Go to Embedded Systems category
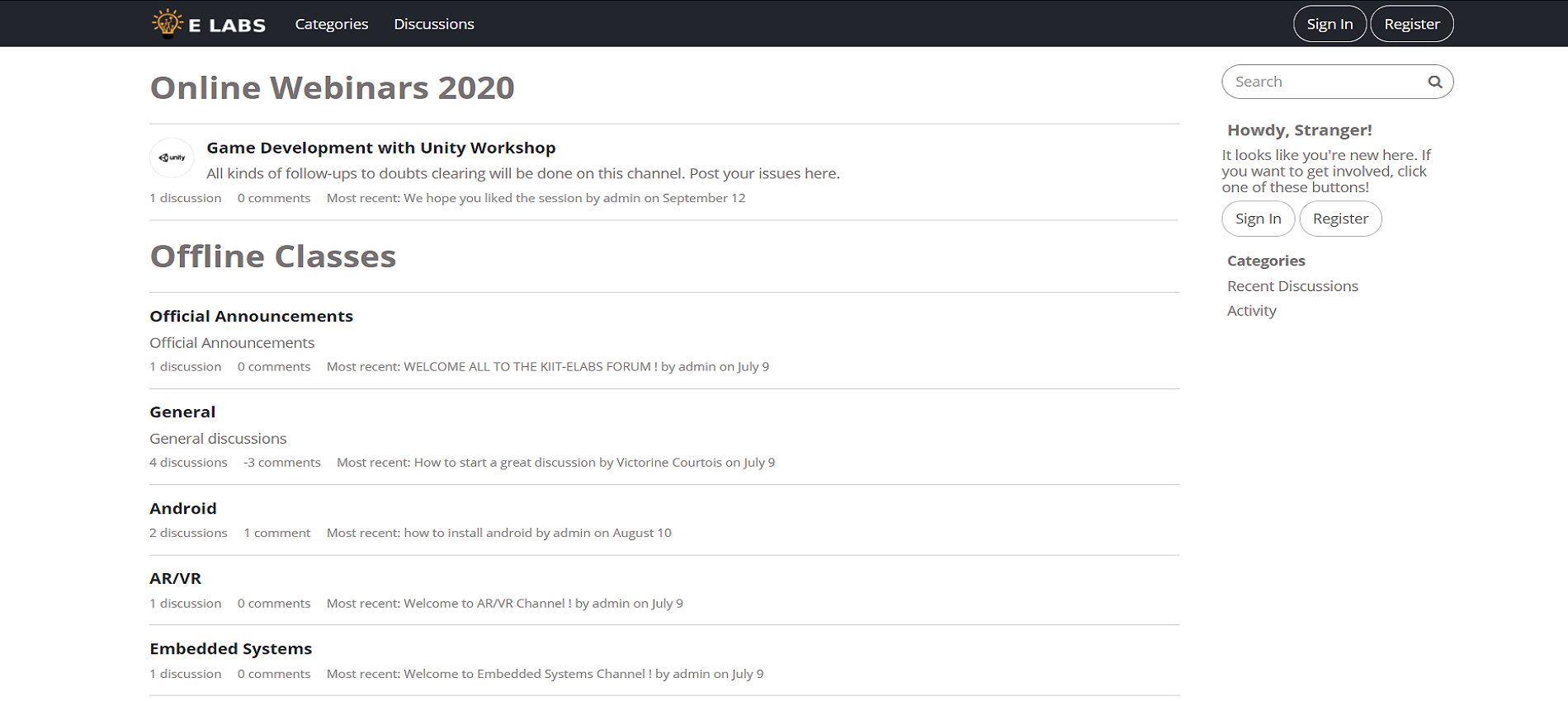The image size is (1568, 701). (230, 648)
